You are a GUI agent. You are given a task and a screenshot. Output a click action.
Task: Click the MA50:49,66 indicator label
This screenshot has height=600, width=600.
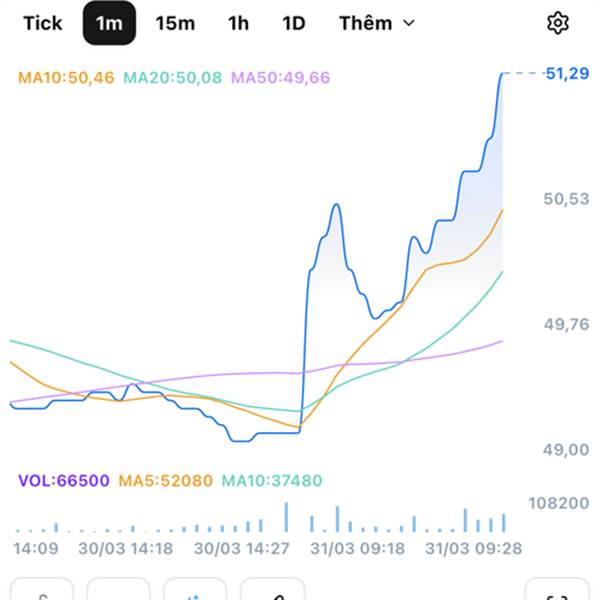280,77
